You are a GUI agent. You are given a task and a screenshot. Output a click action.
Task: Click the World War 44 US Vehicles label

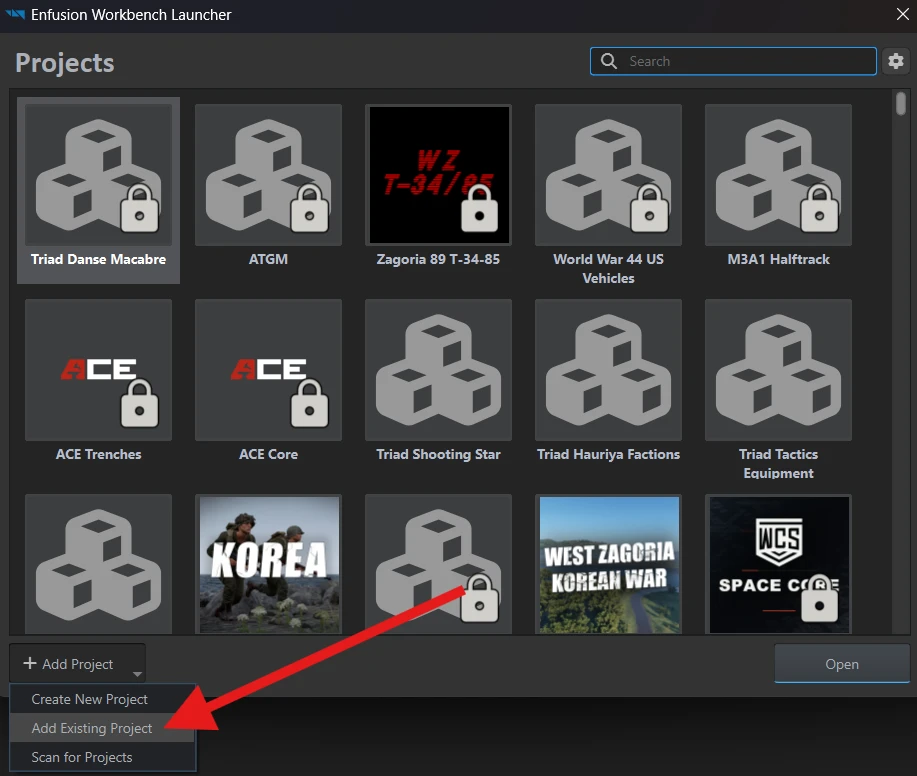(x=608, y=268)
